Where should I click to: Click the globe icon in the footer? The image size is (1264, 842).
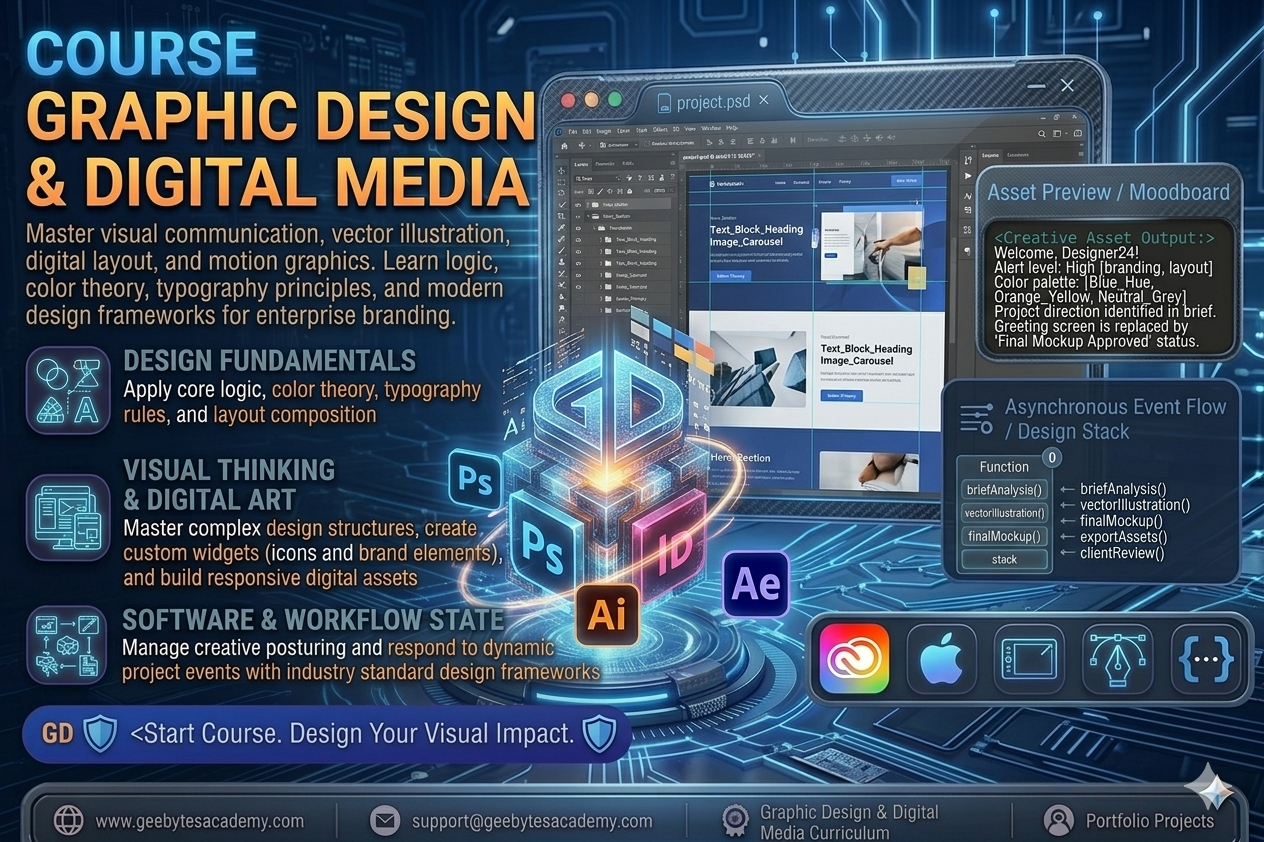point(68,821)
